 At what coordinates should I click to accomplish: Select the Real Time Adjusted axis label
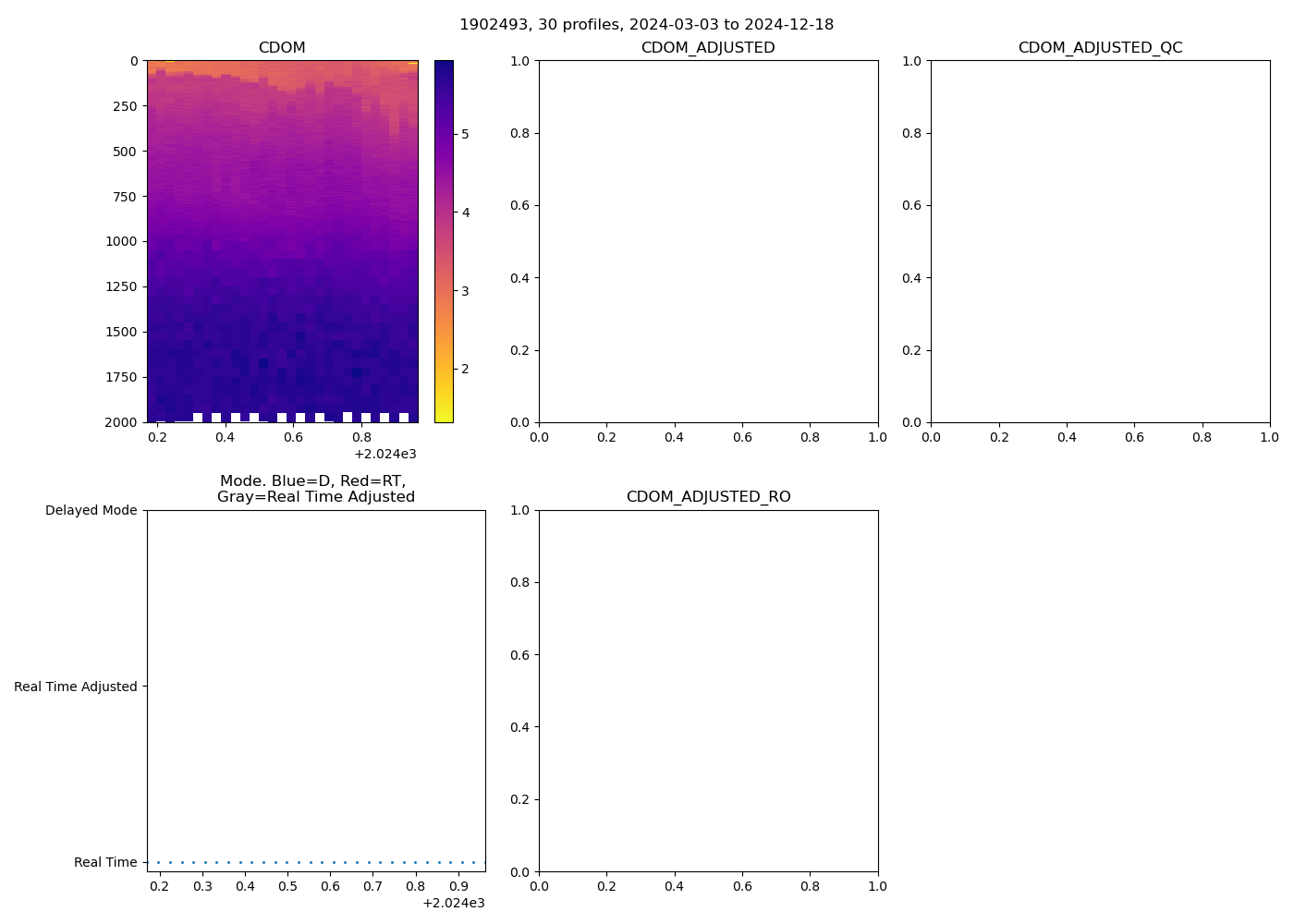point(75,687)
